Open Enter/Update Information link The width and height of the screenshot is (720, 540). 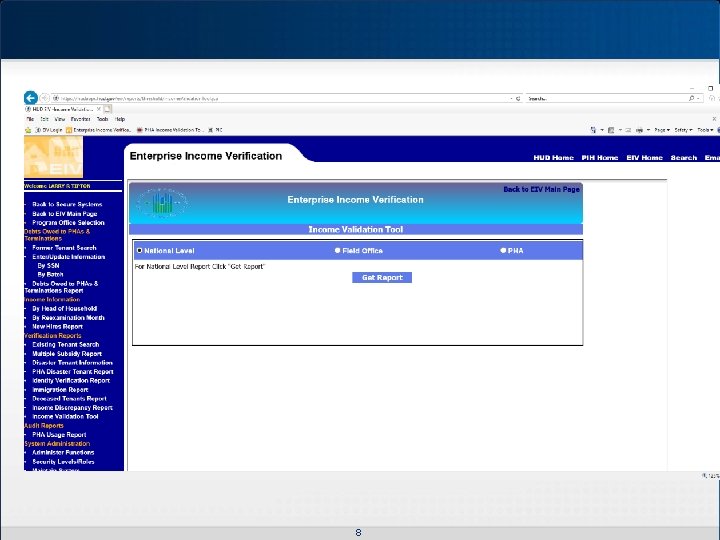[x=69, y=257]
